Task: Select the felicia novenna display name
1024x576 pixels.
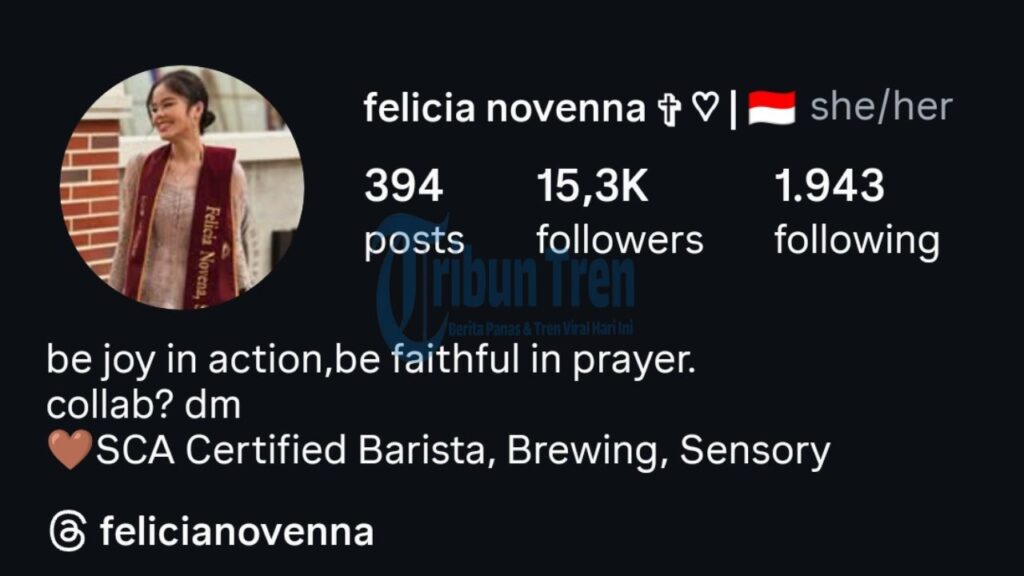Action: tap(504, 108)
